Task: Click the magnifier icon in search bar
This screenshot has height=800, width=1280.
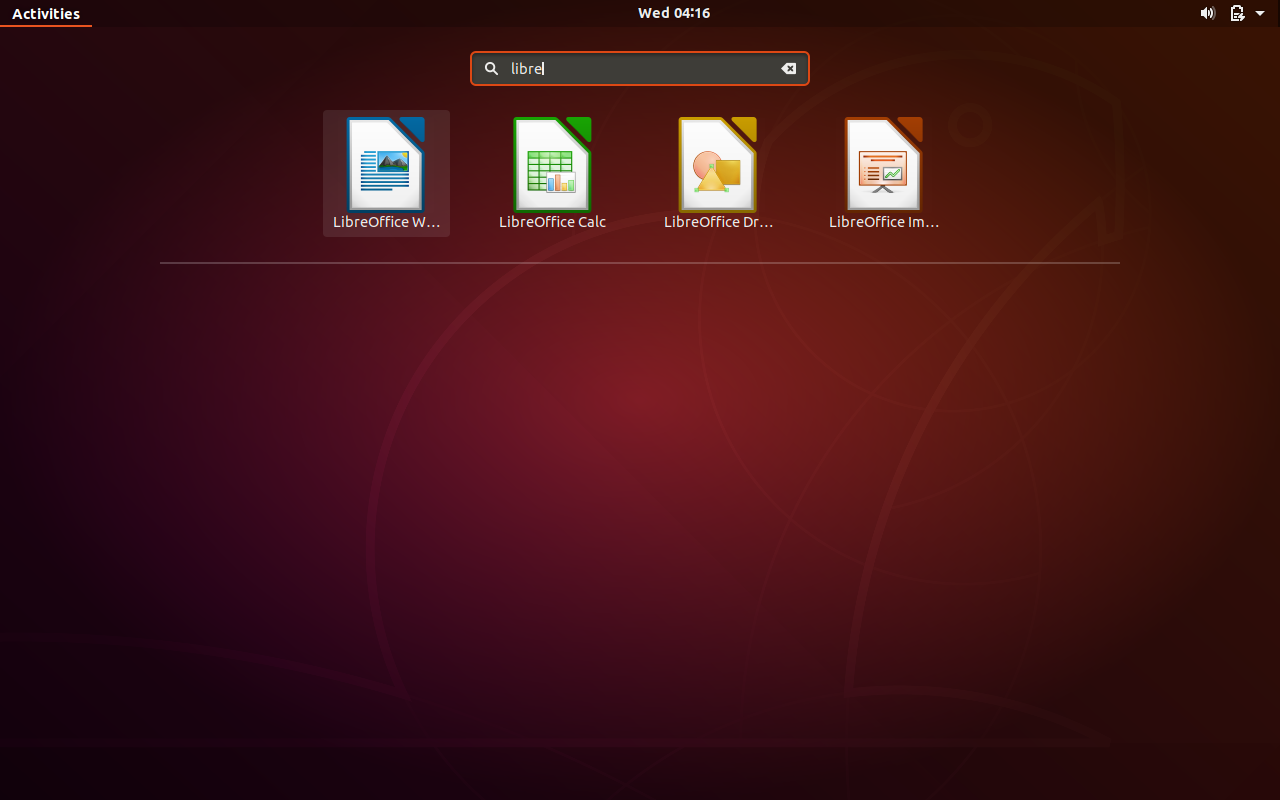Action: tap(491, 69)
